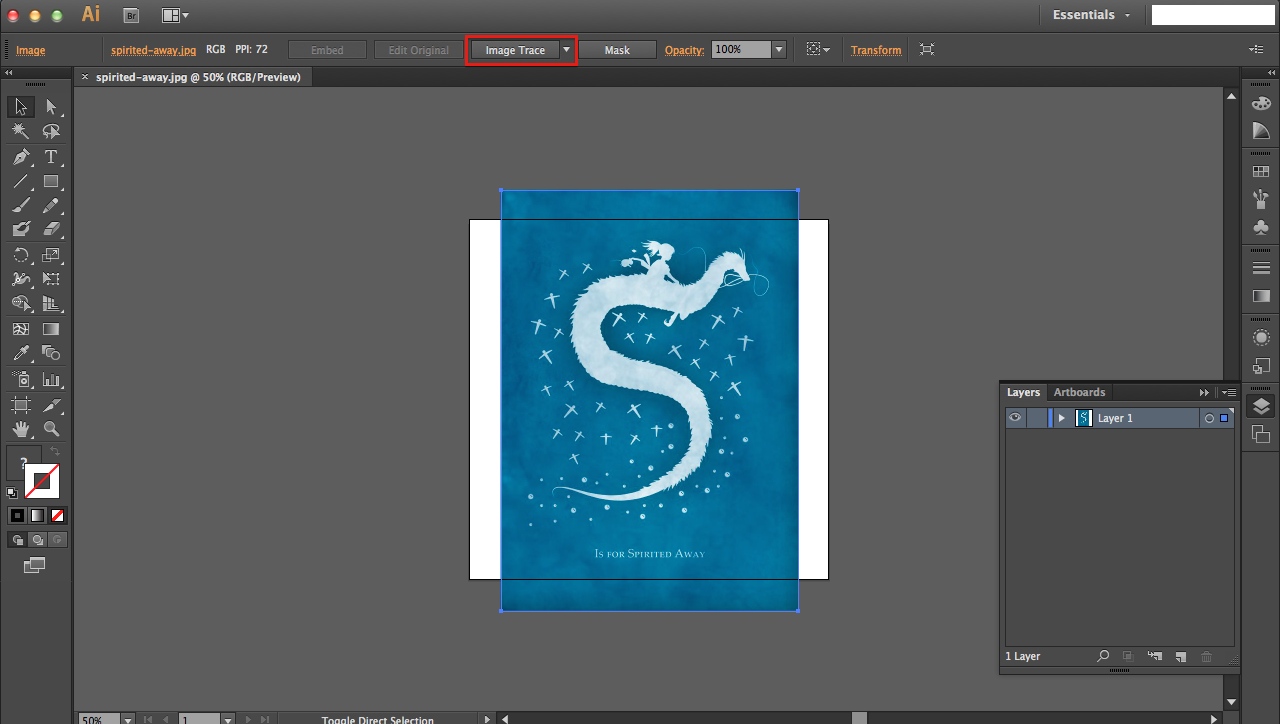Viewport: 1280px width, 724px height.
Task: Select the Blend tool
Action: 51,353
